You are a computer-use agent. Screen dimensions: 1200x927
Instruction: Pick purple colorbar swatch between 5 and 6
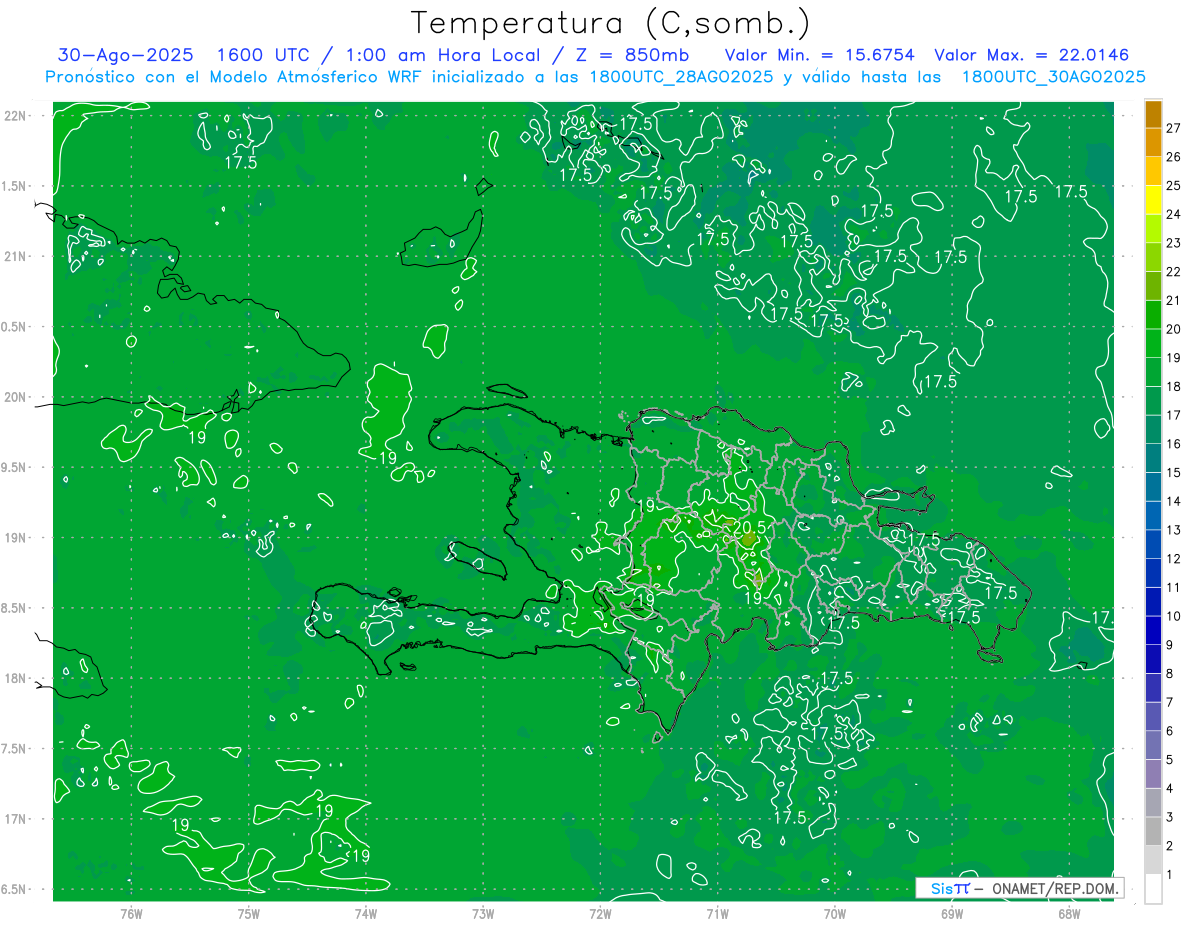point(1153,745)
